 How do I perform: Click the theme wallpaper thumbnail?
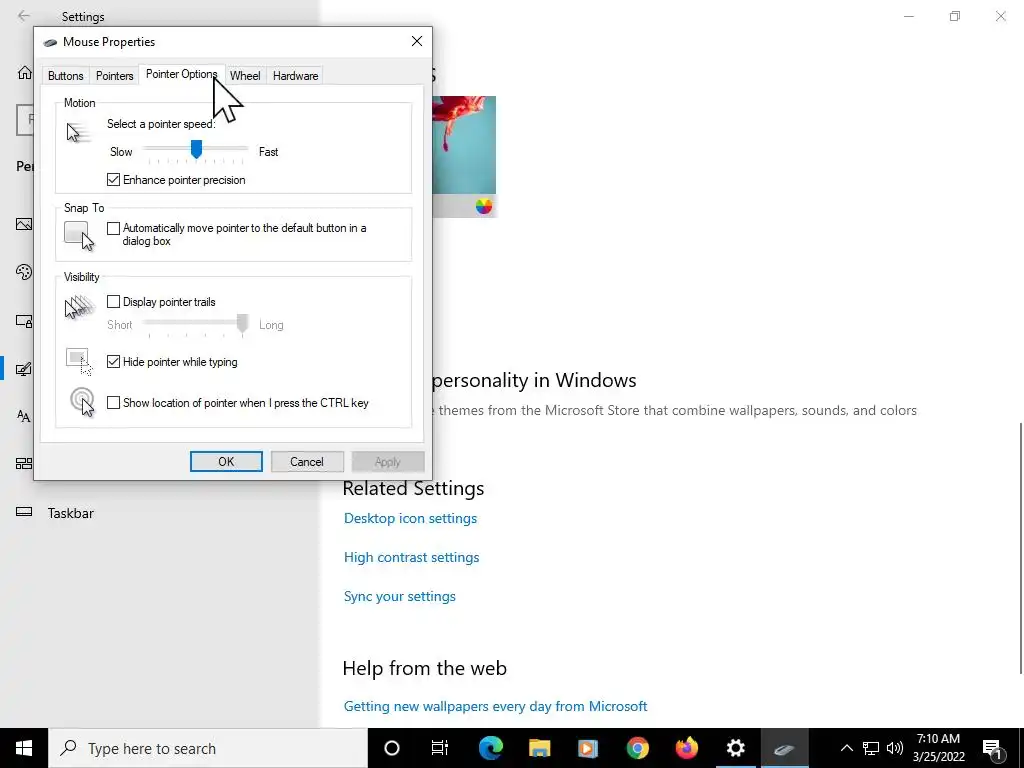[x=464, y=145]
